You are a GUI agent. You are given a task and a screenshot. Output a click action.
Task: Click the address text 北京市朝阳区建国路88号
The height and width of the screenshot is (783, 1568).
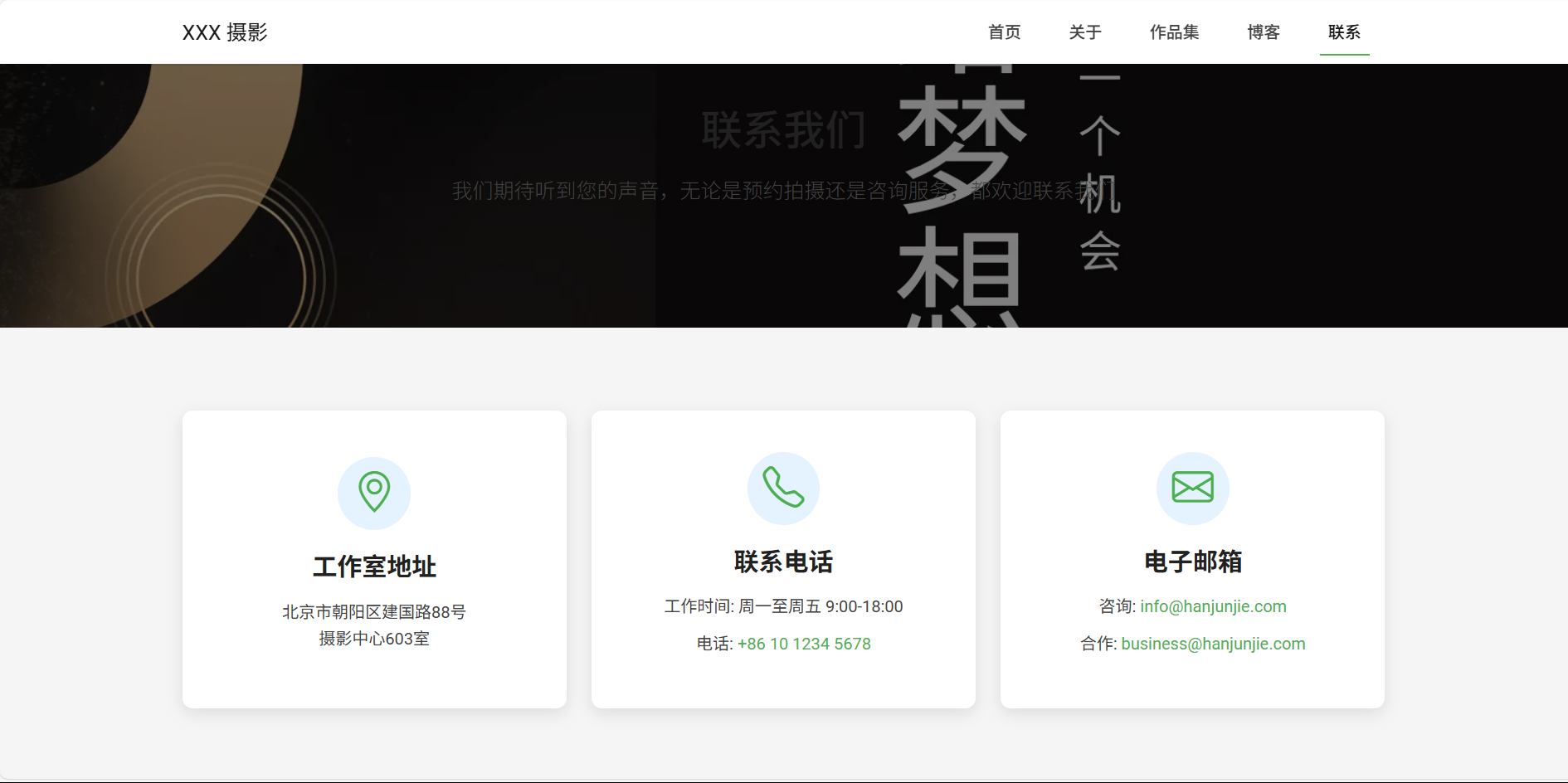pos(374,612)
